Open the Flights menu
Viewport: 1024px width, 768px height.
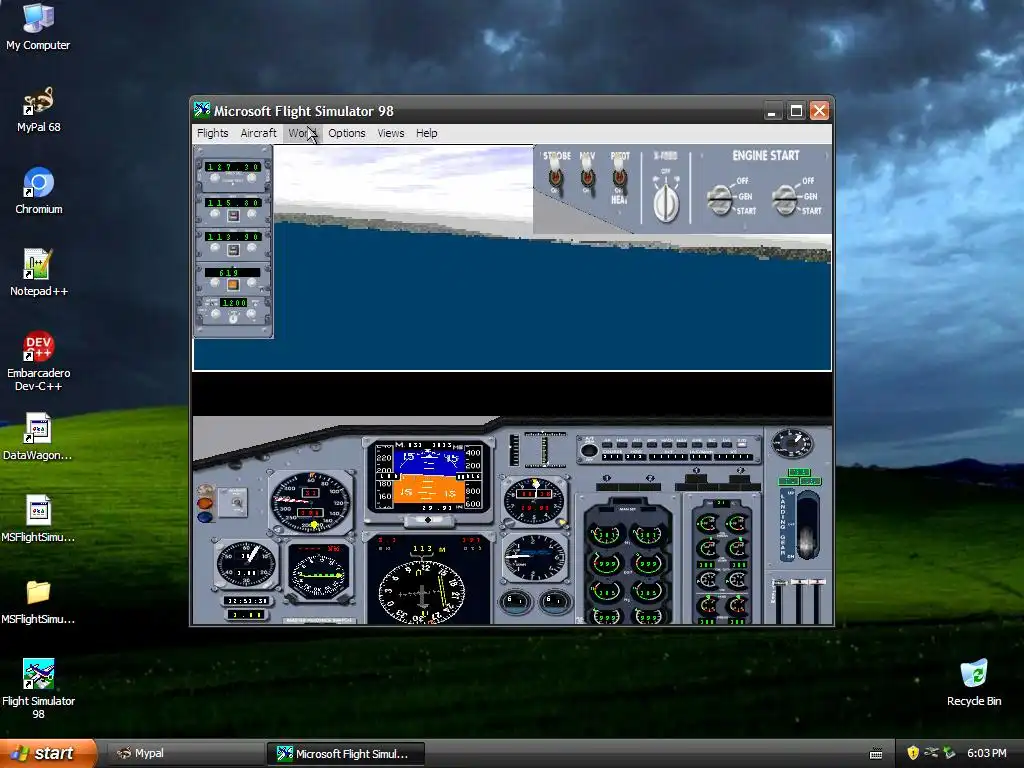(213, 133)
